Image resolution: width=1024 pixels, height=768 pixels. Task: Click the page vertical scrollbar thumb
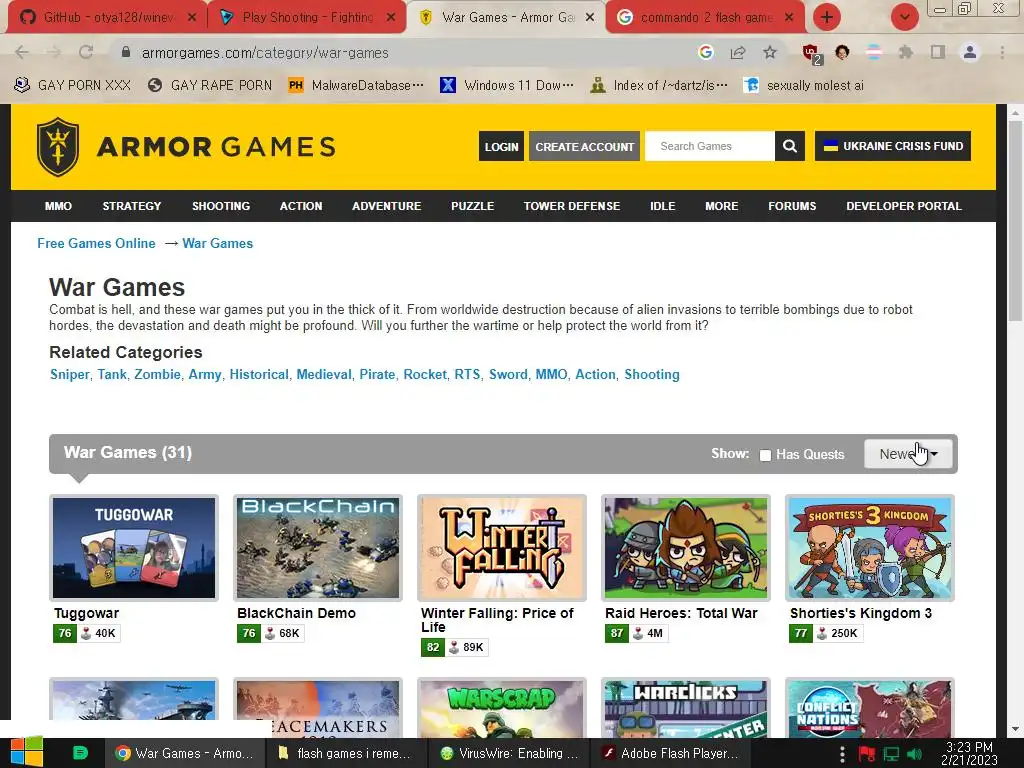click(x=1015, y=221)
